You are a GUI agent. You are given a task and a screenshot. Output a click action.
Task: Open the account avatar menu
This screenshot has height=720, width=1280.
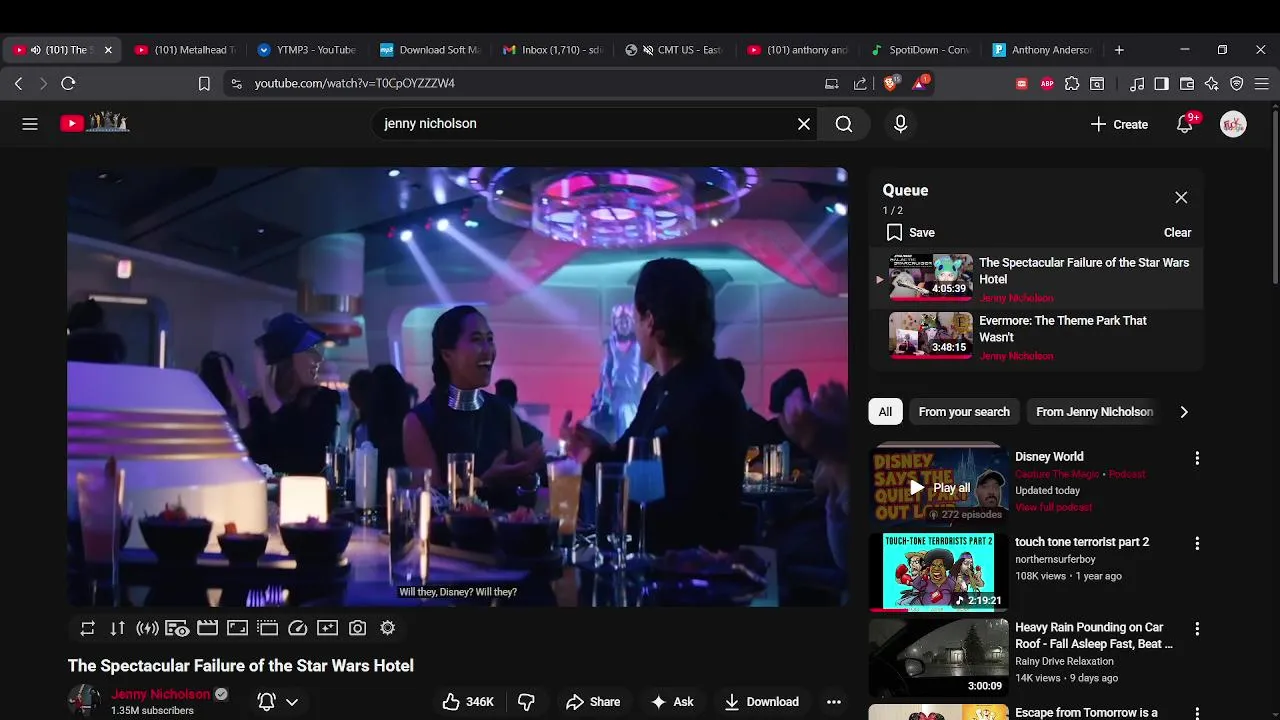[x=1233, y=124]
